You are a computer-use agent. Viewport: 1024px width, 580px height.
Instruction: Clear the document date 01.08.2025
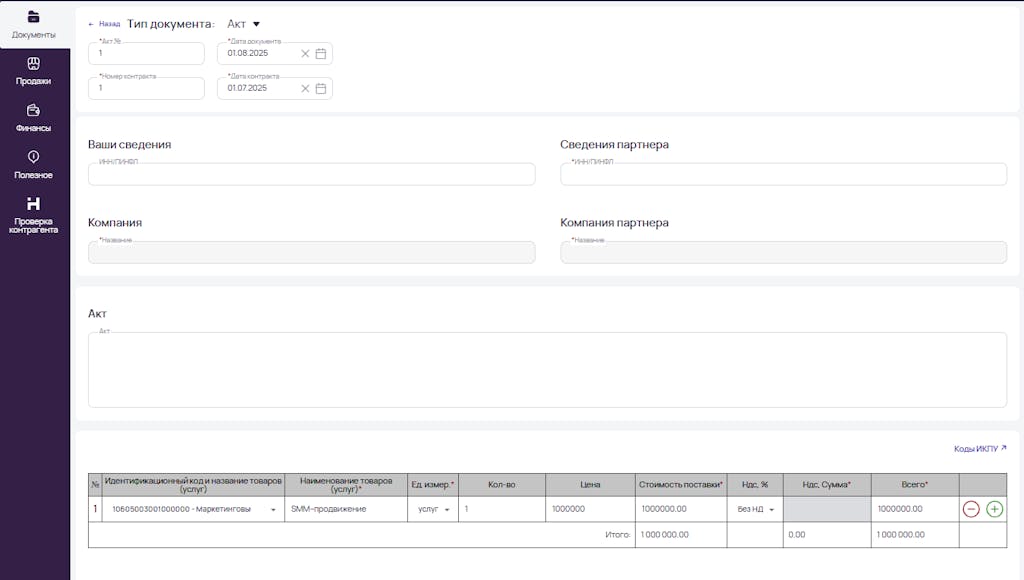pyautogui.click(x=305, y=54)
